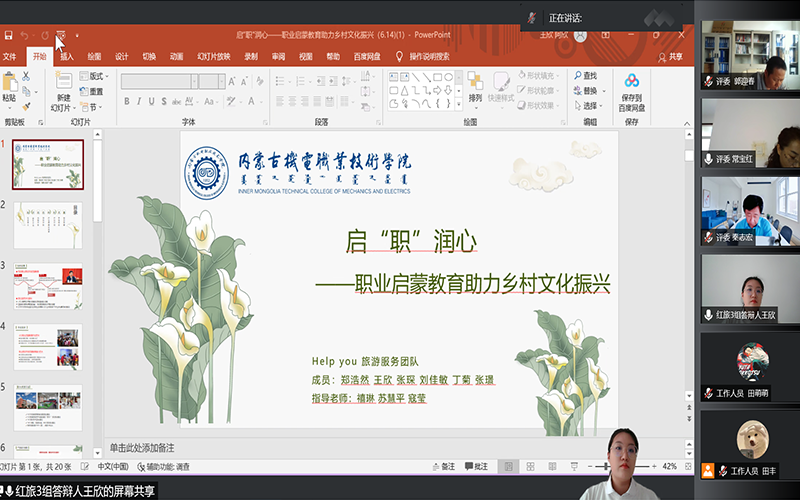The height and width of the screenshot is (500, 800).
Task: Click the File (文件) button
Action: click(9, 57)
